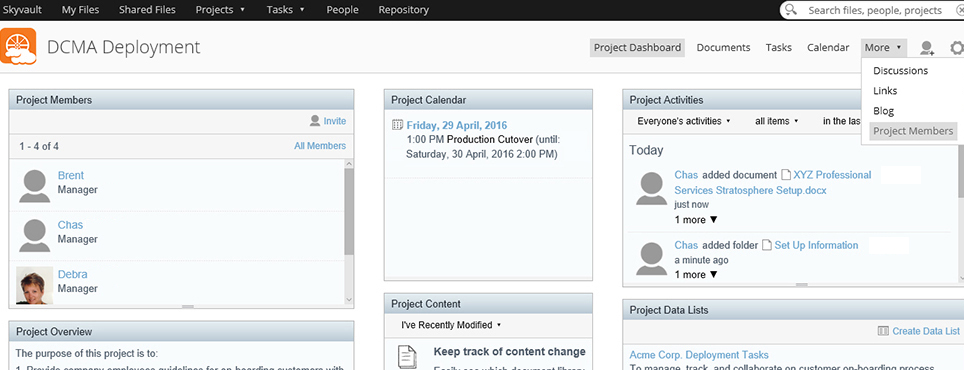Click Chas avatar for added document activity

651,189
